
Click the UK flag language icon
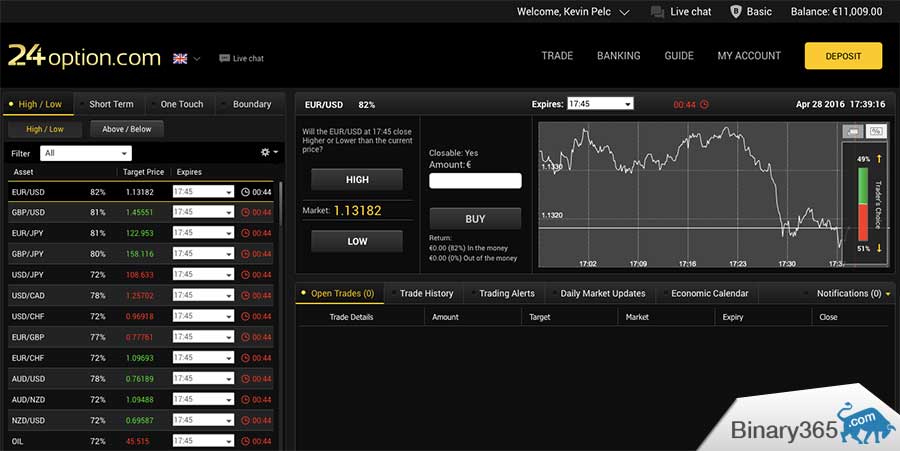(180, 58)
